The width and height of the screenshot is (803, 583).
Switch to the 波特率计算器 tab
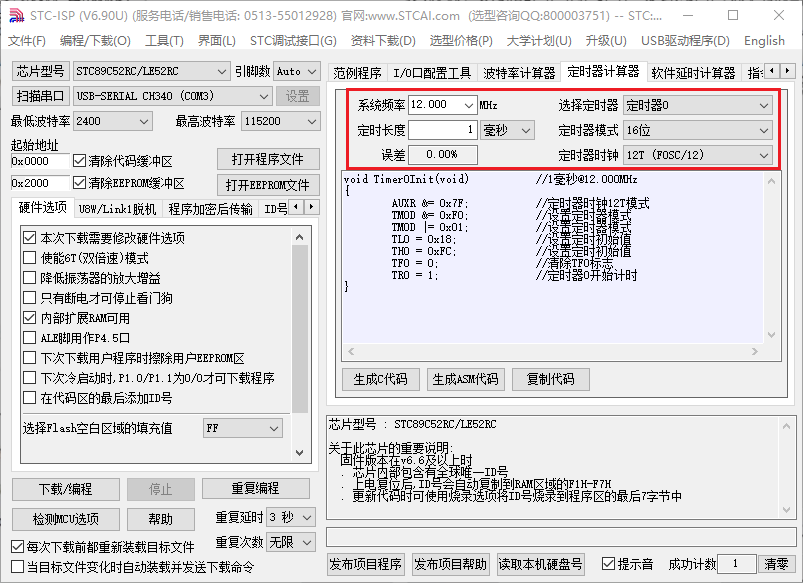click(x=519, y=73)
